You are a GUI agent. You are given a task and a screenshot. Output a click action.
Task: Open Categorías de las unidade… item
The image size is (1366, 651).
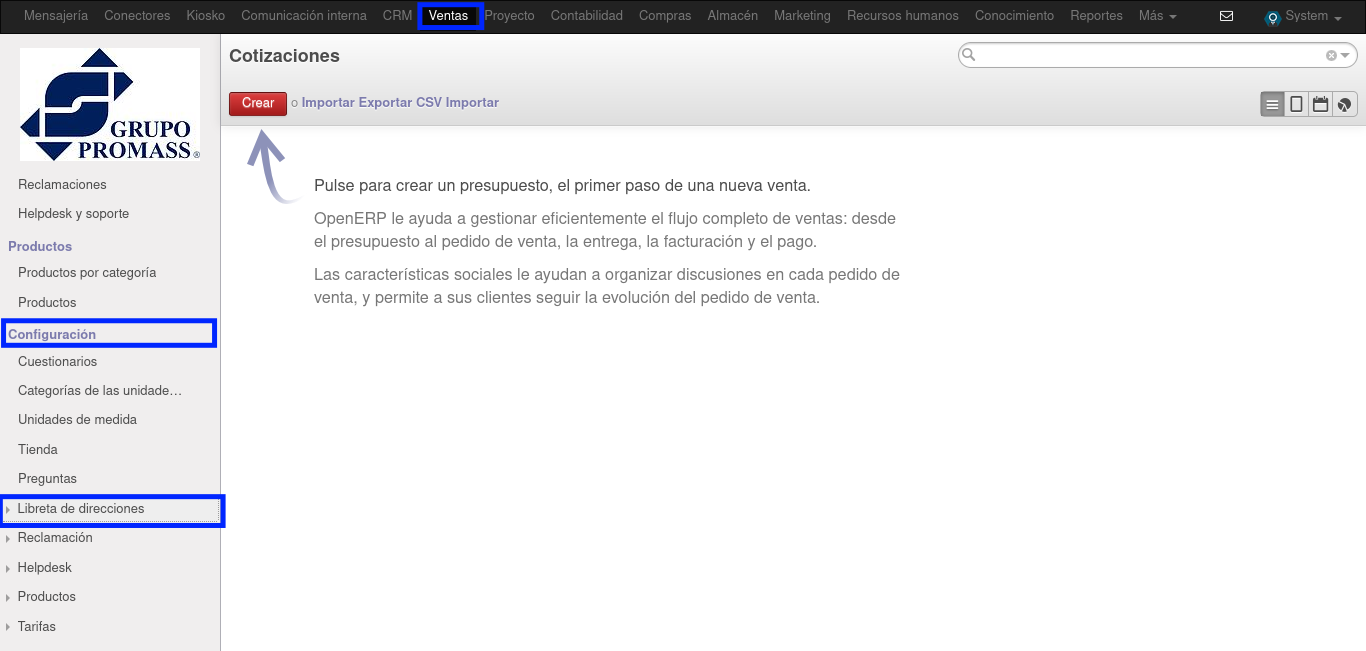(100, 391)
